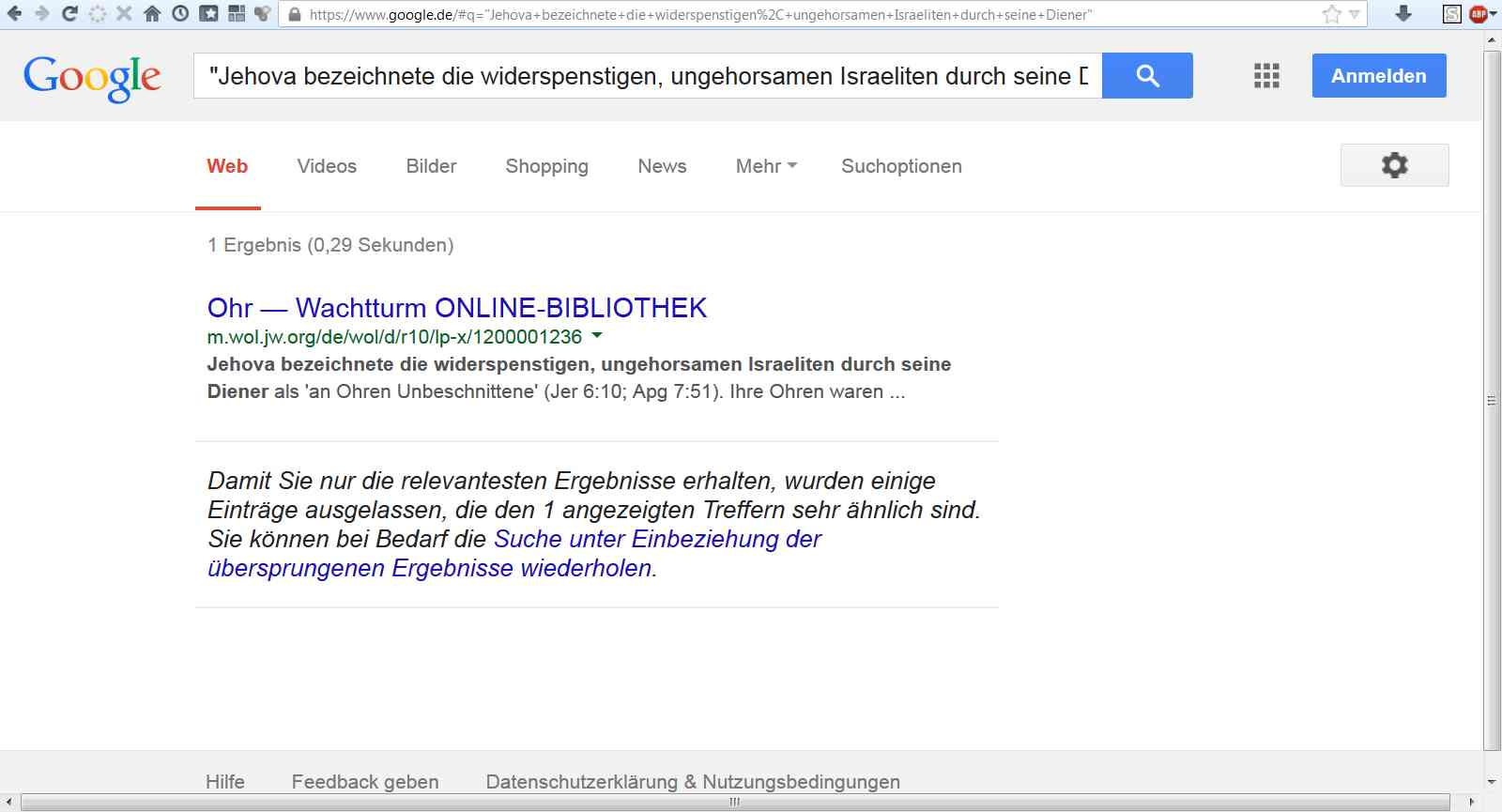Click the browser address bar URL
This screenshot has width=1502, height=812.
[700, 15]
